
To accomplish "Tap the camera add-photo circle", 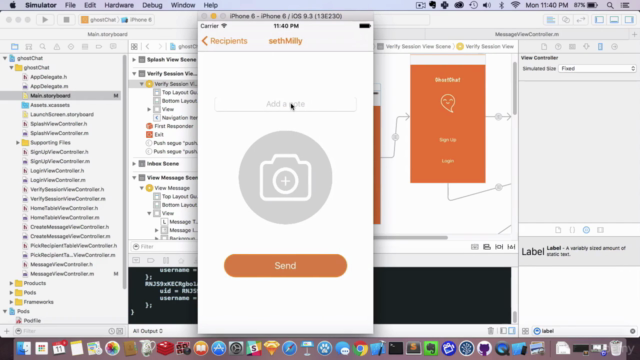I will click(x=285, y=178).
